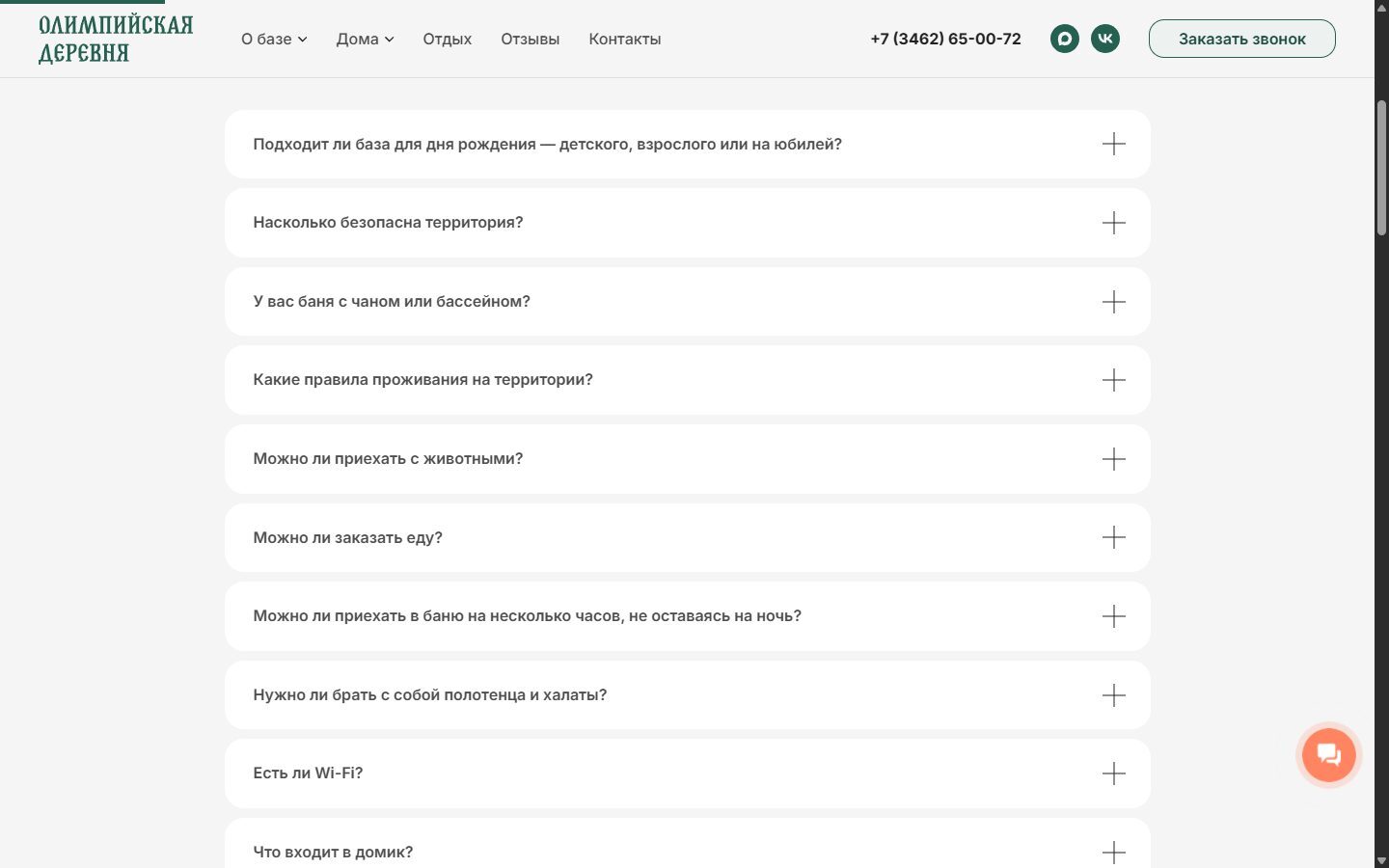The height and width of the screenshot is (868, 1389).
Task: Expand the accommodation rules question
Action: pyautogui.click(x=687, y=380)
